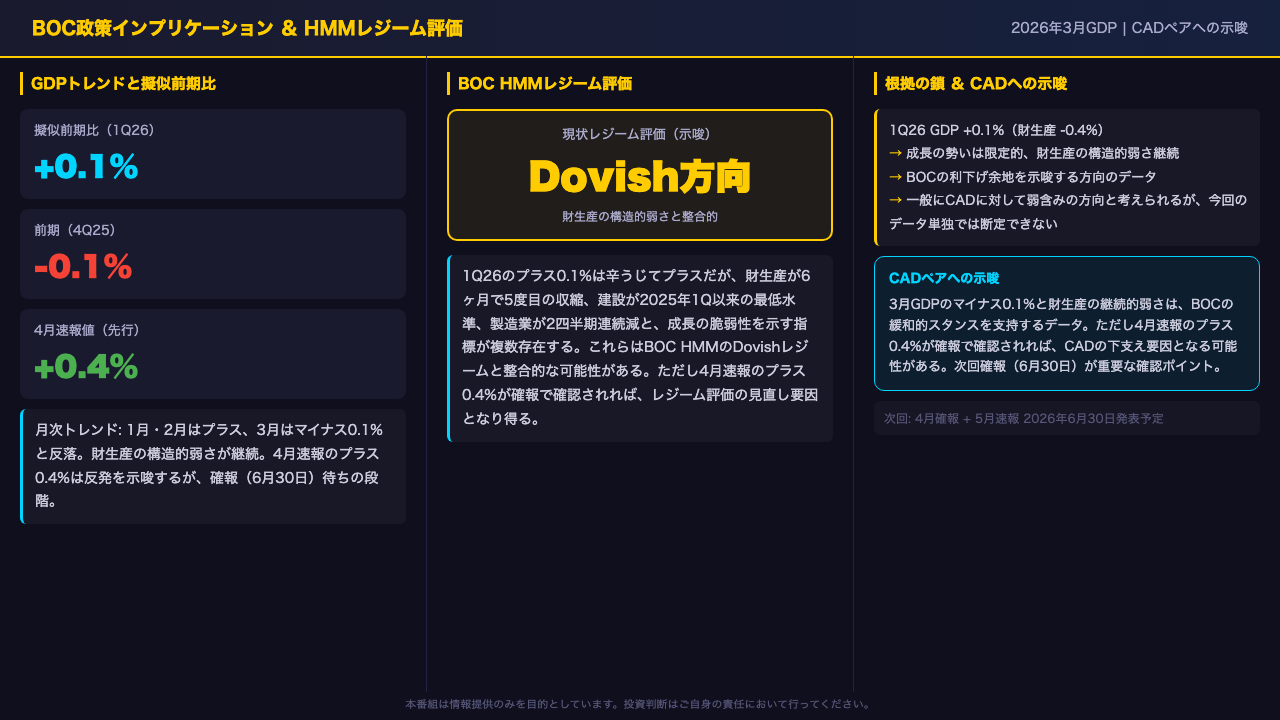This screenshot has width=1280, height=720.
Task: Select the GDPトレンドと擬似前期比 section heading
Action: [x=123, y=84]
